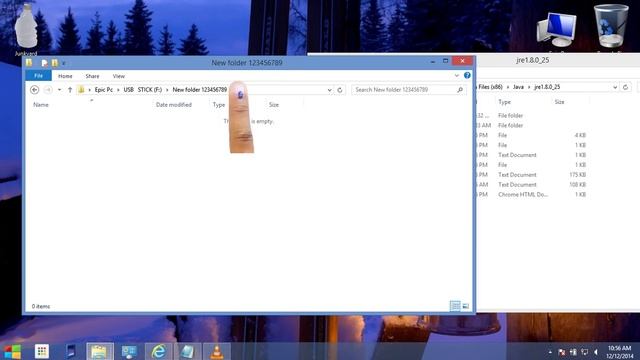Click the window system folder icon in title bar
Viewport: 640px width, 360px height.
click(x=29, y=63)
